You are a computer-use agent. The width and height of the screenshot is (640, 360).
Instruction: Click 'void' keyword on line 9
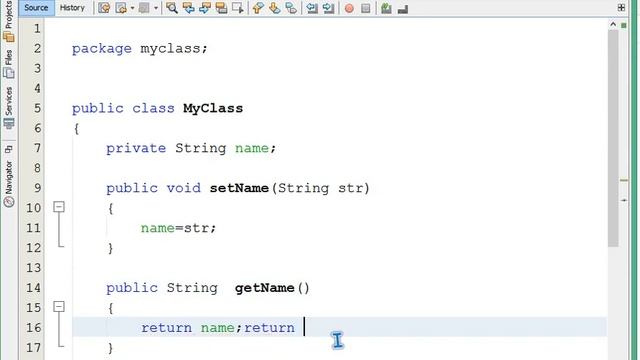pyautogui.click(x=184, y=188)
